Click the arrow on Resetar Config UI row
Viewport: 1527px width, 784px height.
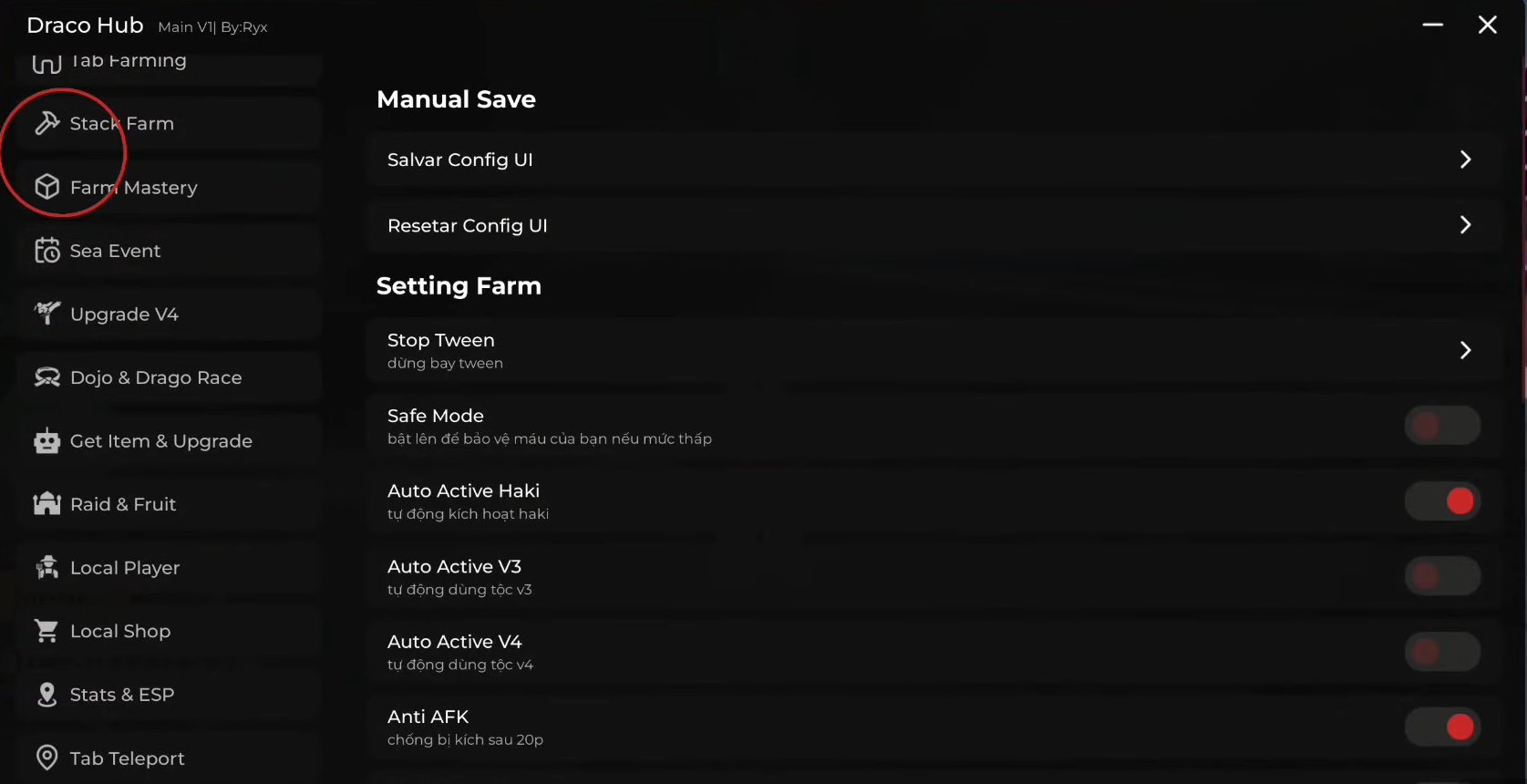point(1465,225)
